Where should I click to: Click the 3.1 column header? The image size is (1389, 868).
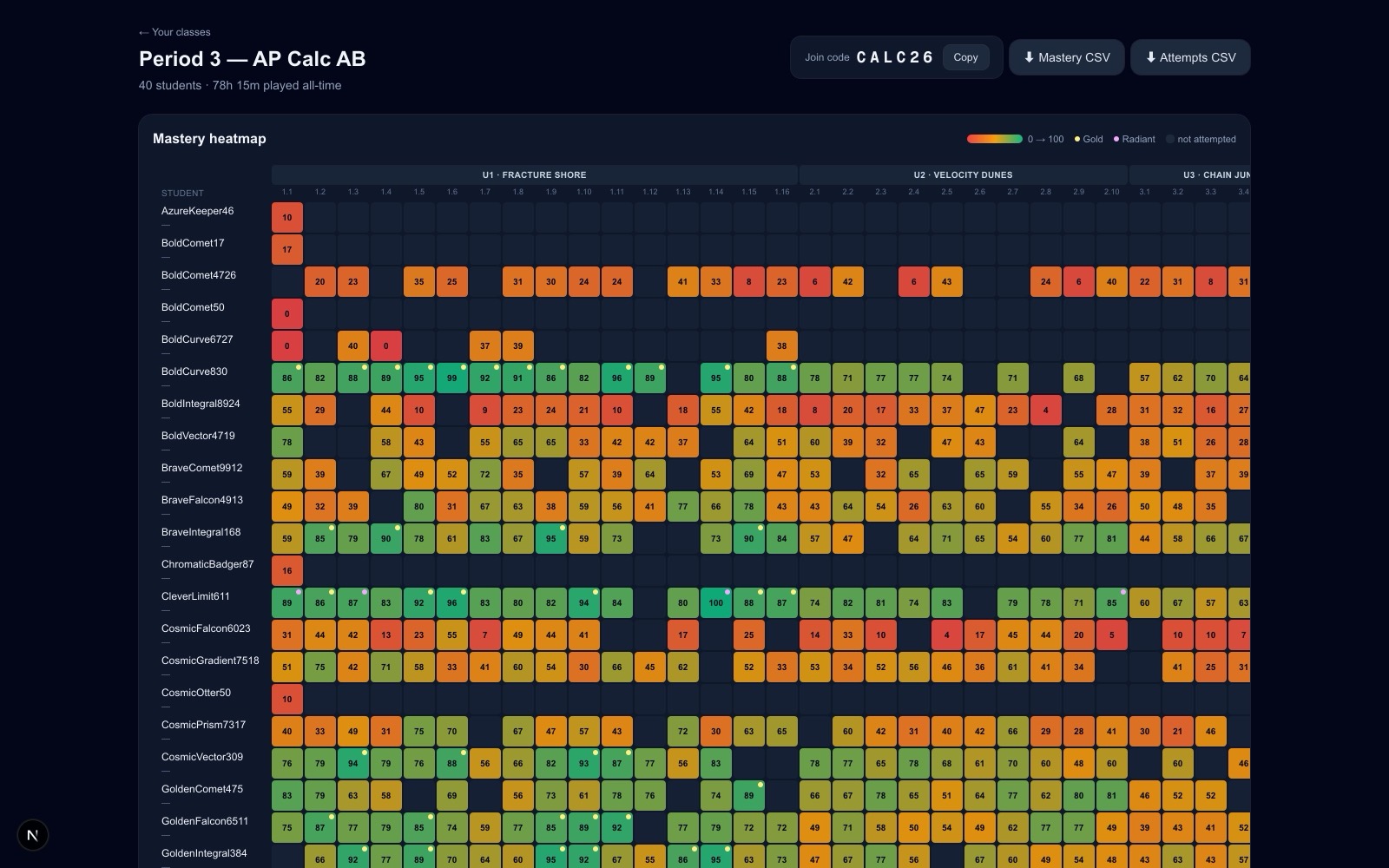click(x=1145, y=192)
